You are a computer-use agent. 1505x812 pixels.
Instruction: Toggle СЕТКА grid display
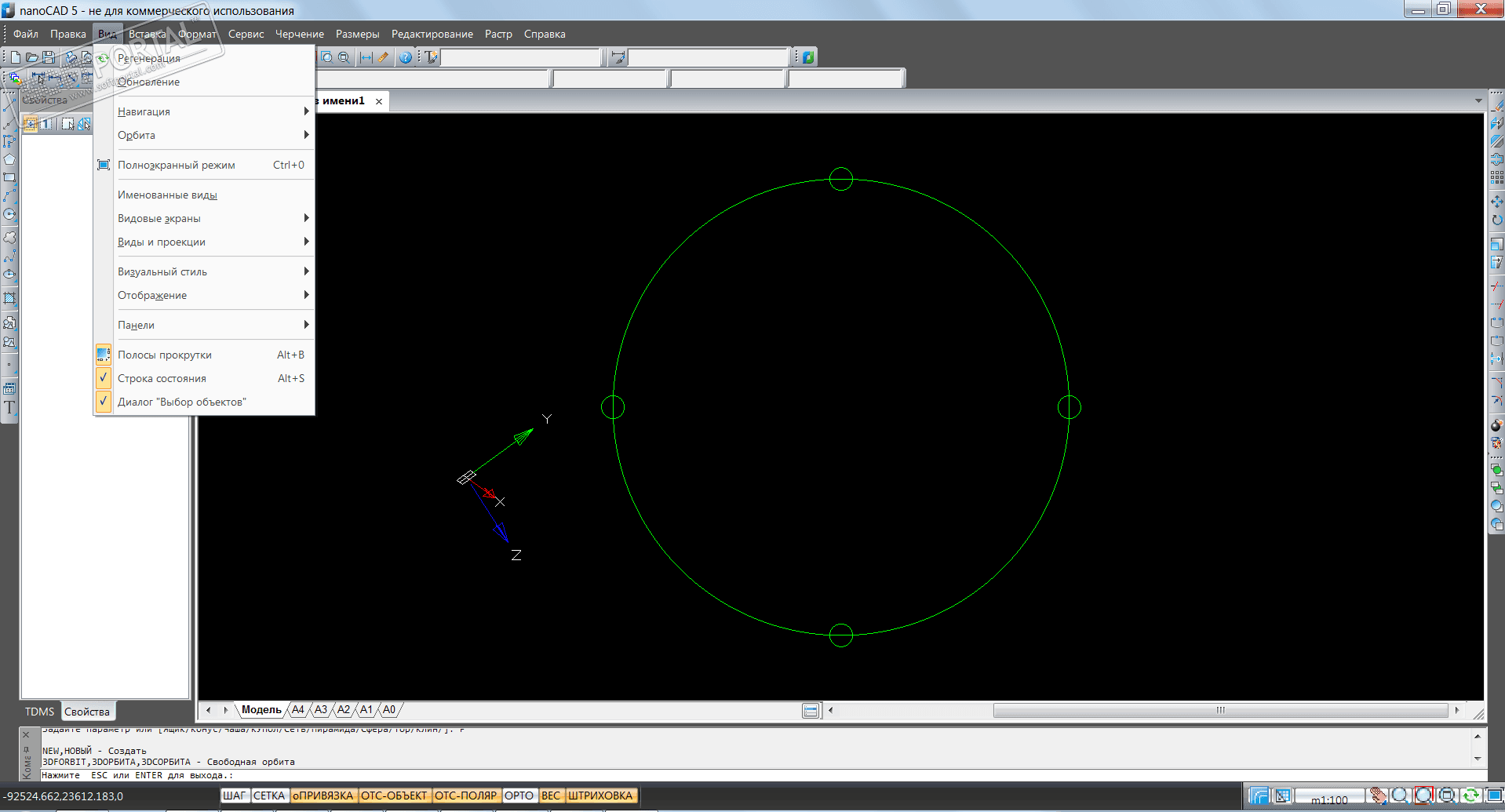(269, 796)
